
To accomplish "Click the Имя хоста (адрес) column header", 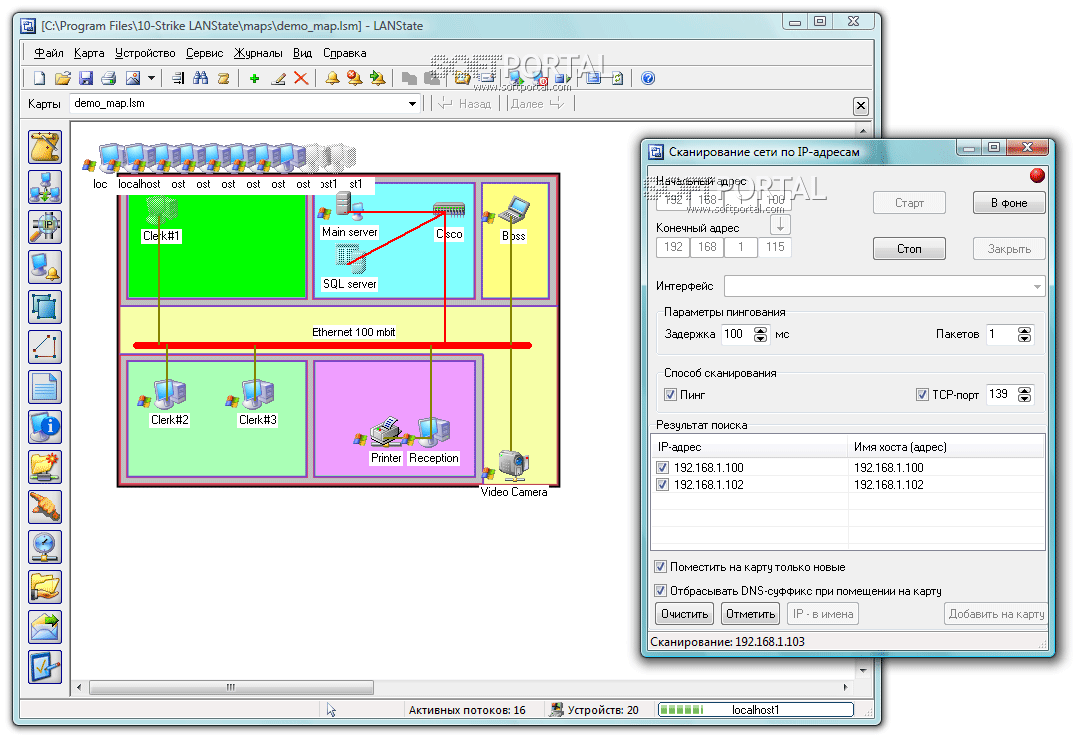I will click(x=946, y=447).
